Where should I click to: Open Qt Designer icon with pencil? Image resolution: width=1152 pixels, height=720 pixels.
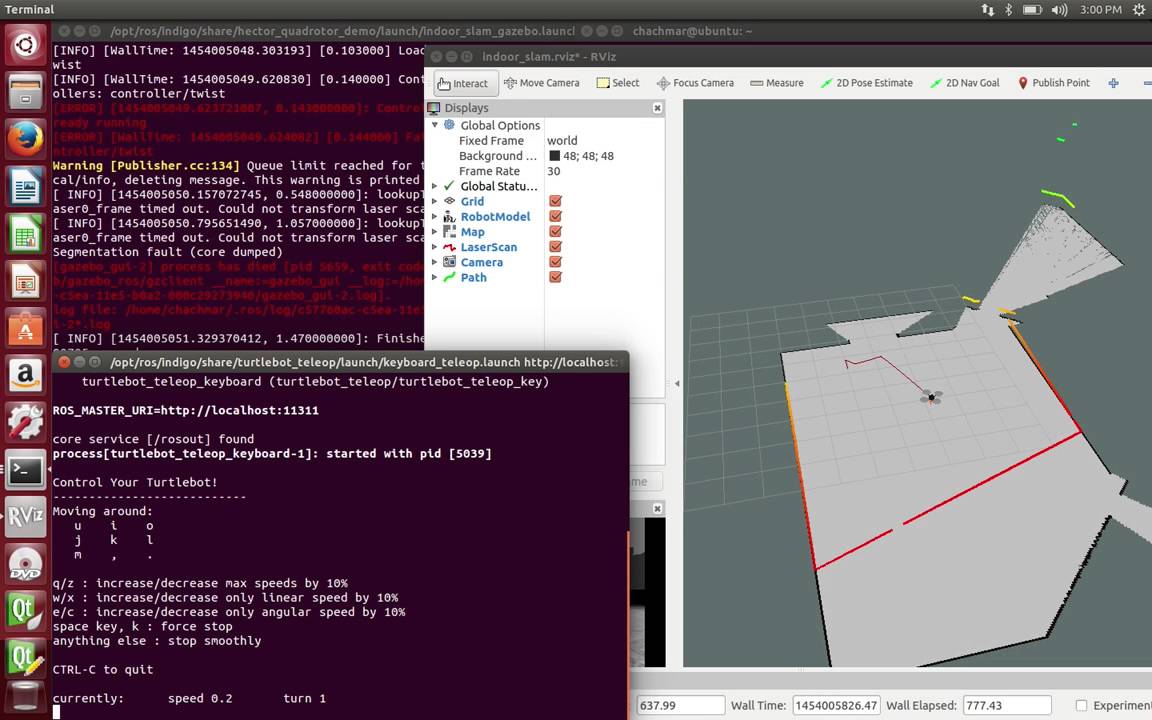point(26,658)
